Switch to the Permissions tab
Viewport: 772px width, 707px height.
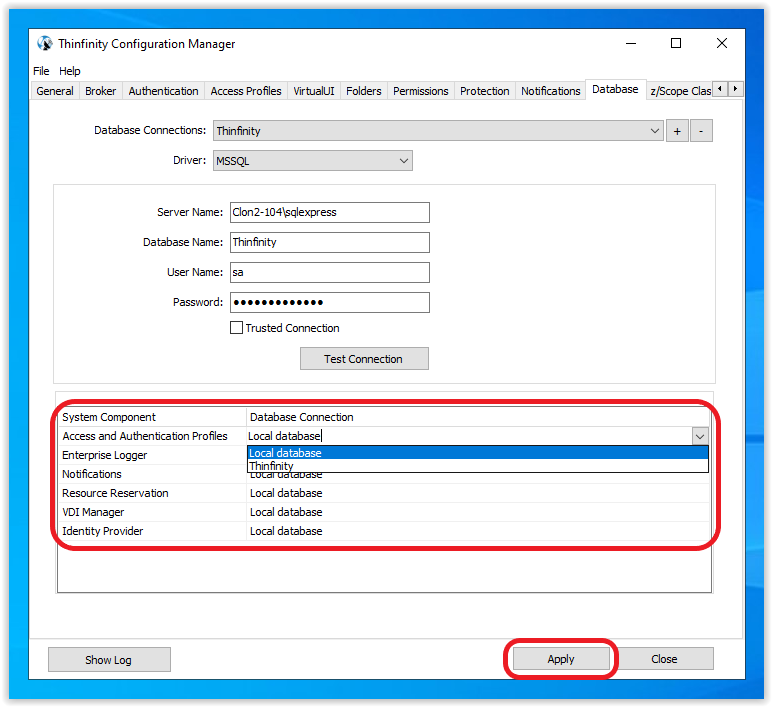420,91
